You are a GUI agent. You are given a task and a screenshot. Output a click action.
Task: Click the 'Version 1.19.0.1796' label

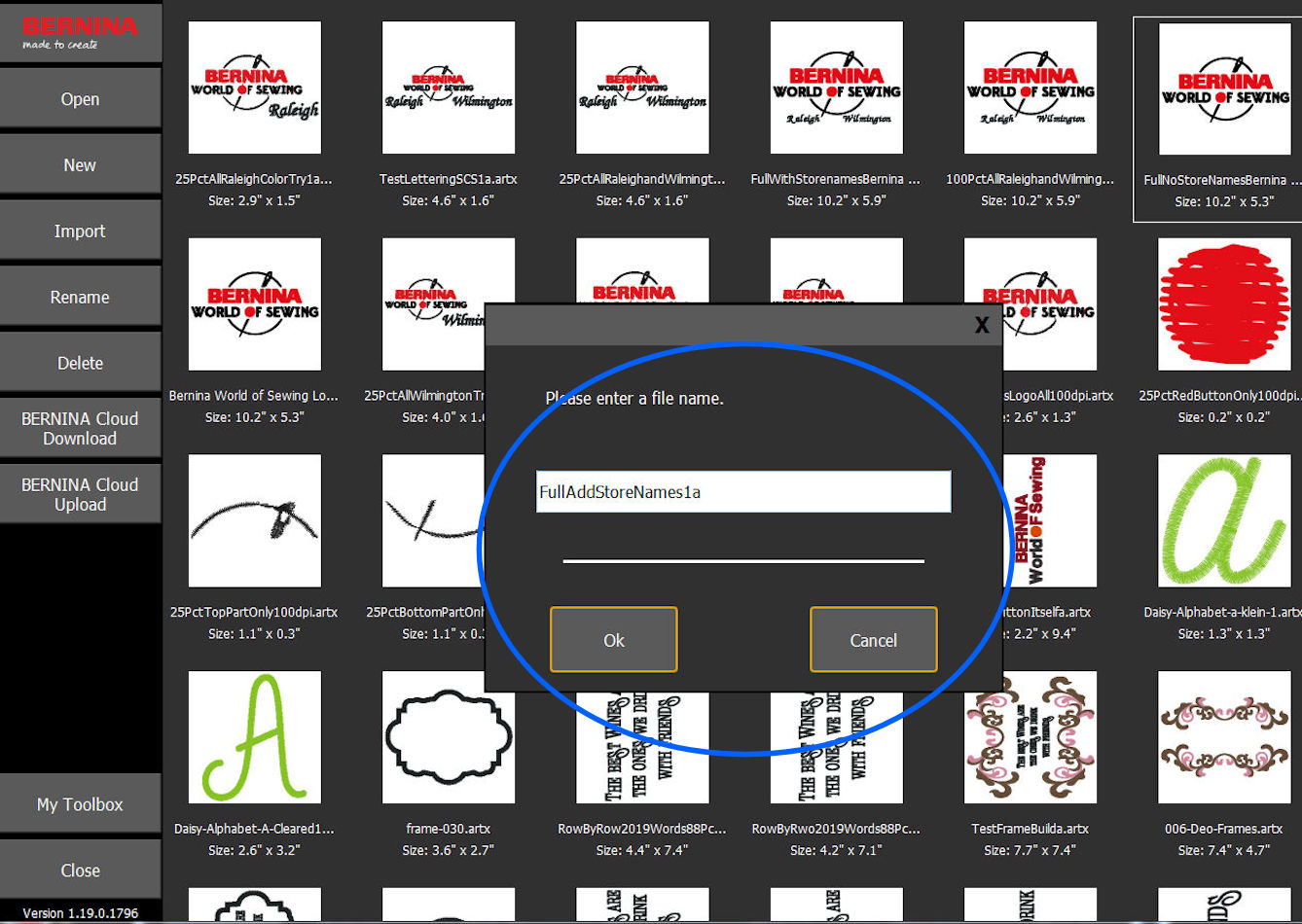click(x=80, y=913)
